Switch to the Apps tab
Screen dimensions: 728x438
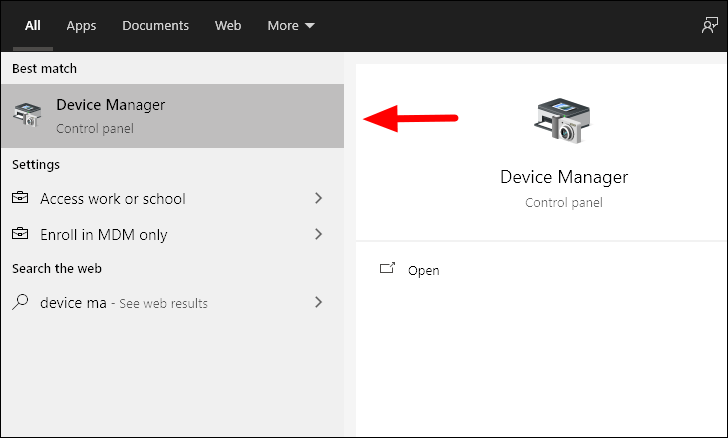81,26
